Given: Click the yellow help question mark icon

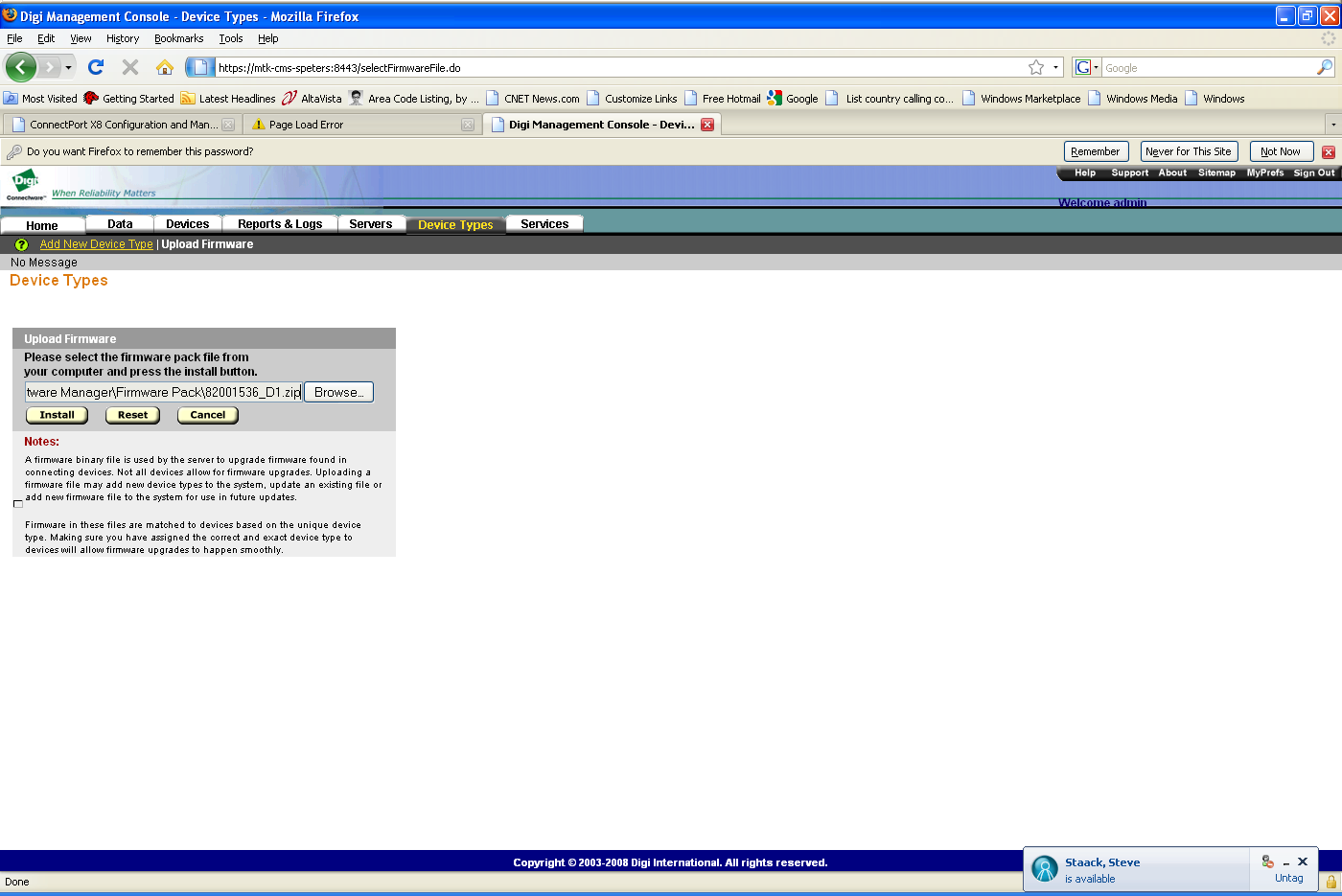Looking at the screenshot, I should 21,244.
